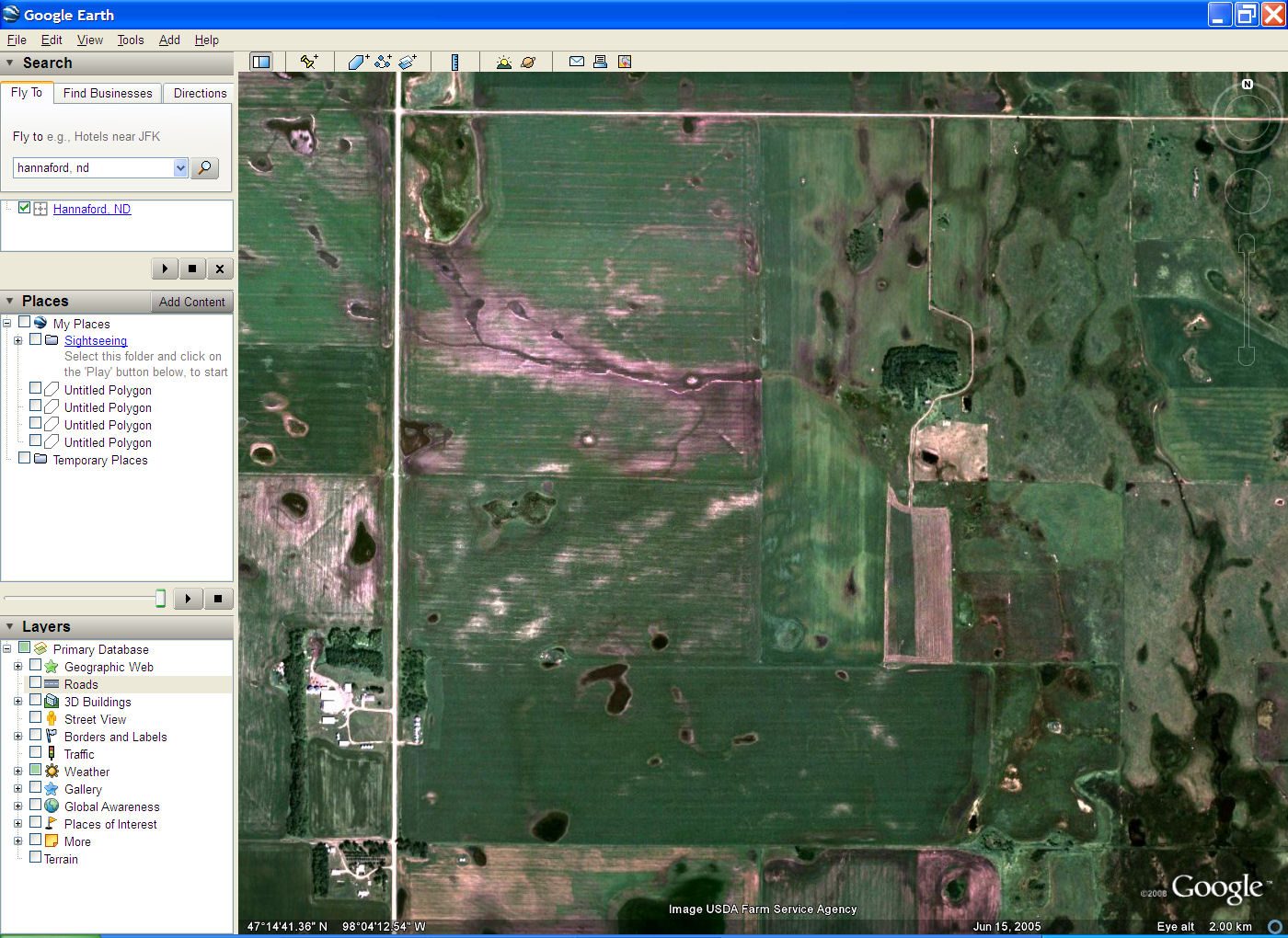1288x938 pixels.
Task: Show sunlight across the landscape
Action: click(503, 62)
